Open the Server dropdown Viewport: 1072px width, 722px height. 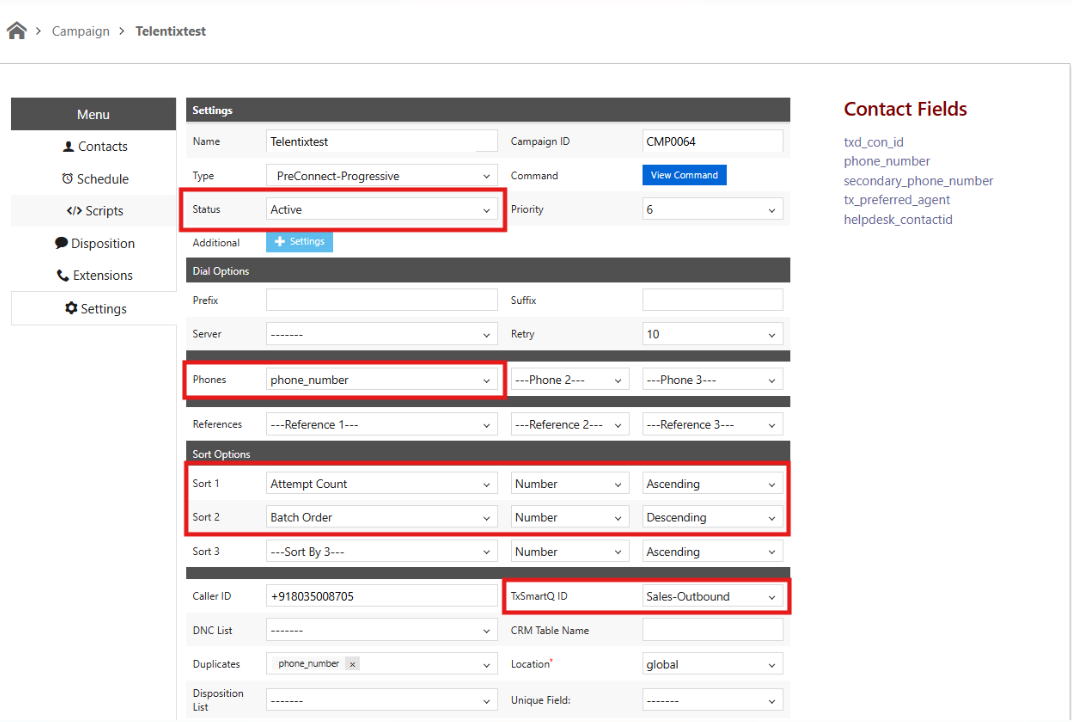click(381, 334)
